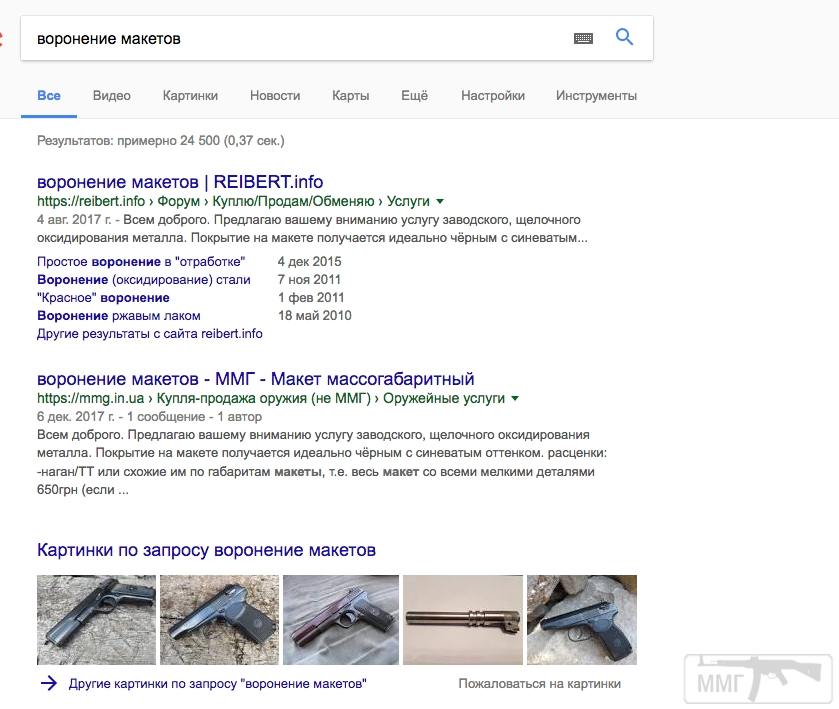Click "Пожаловаться на картинки"
The image size is (839, 709).
[x=539, y=683]
